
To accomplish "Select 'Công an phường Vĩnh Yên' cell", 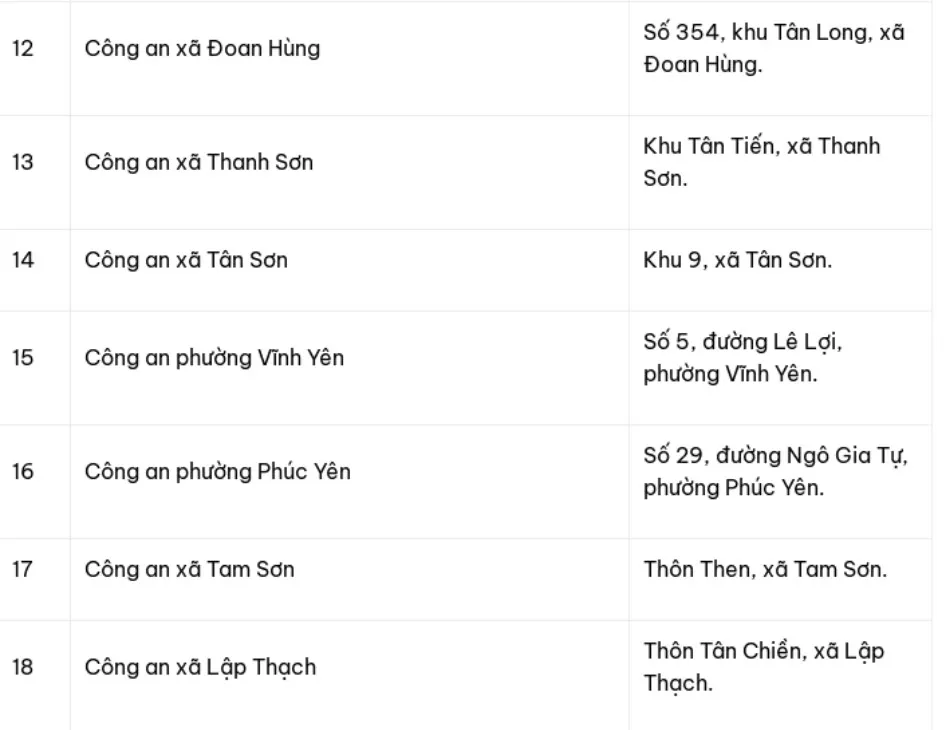I will coord(349,368).
